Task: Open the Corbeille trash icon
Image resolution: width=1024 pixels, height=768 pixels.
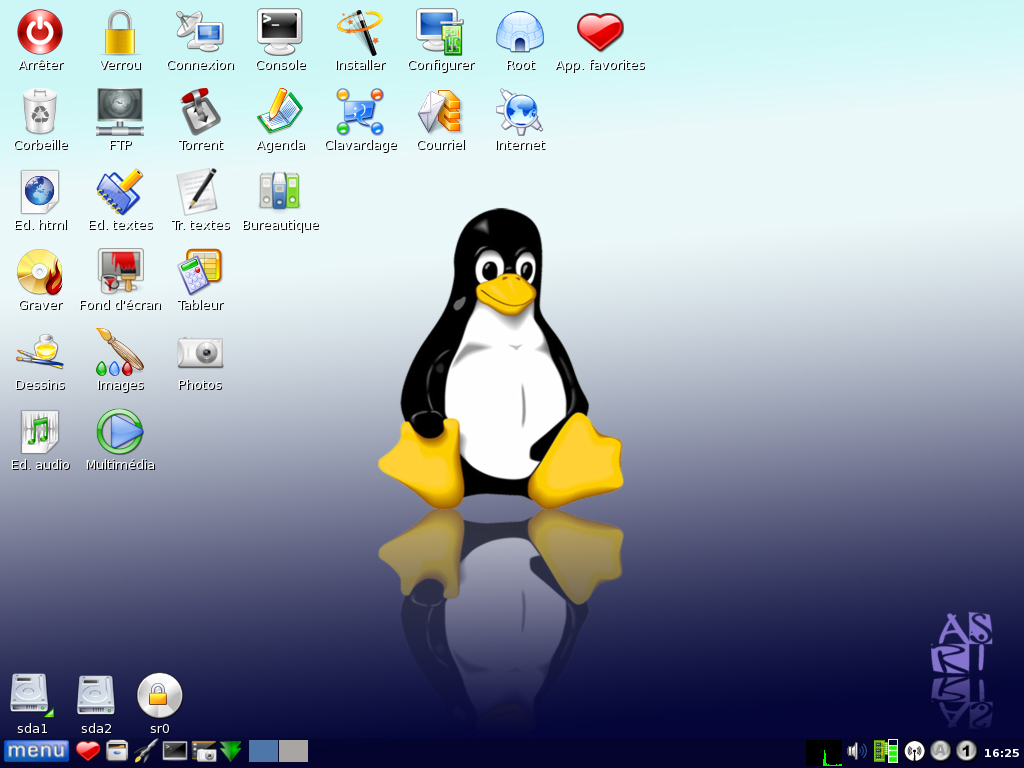Action: (40, 112)
